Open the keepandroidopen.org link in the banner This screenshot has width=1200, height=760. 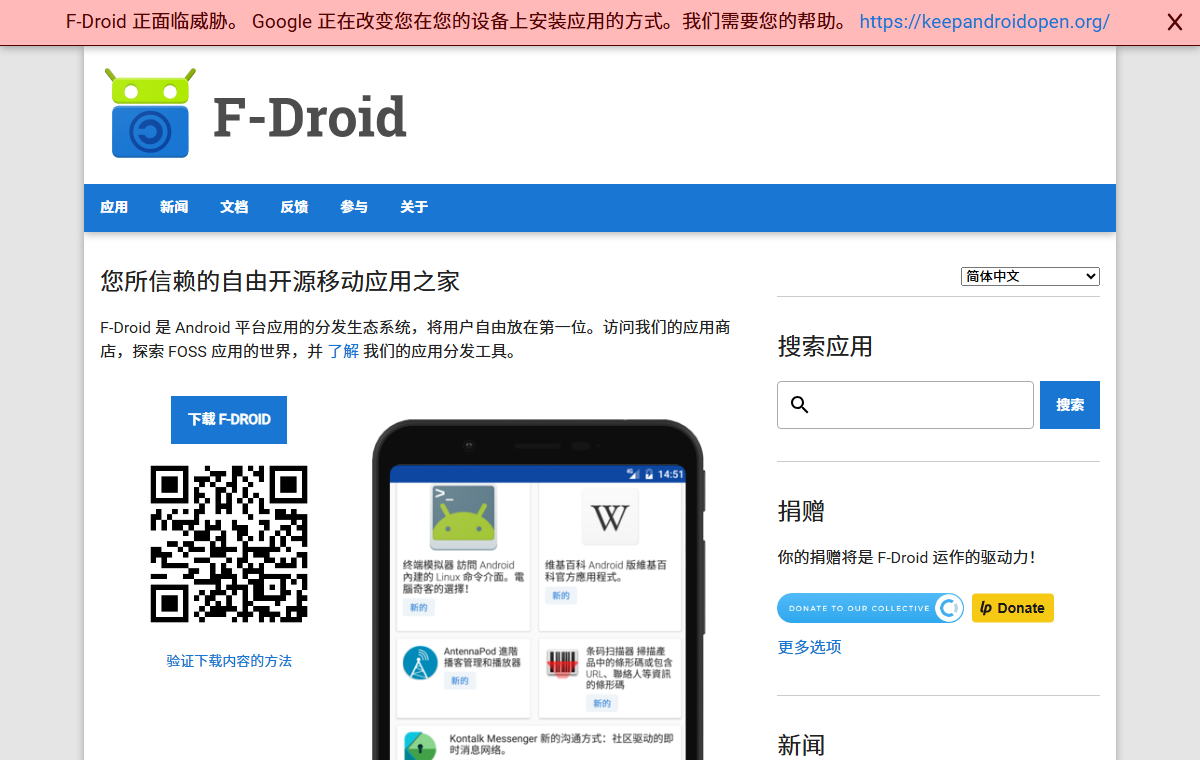tap(984, 22)
